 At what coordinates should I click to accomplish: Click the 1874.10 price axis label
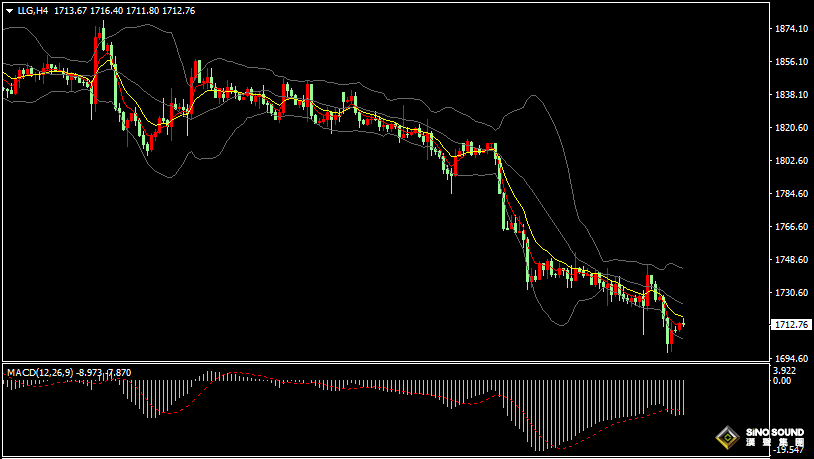tap(790, 29)
